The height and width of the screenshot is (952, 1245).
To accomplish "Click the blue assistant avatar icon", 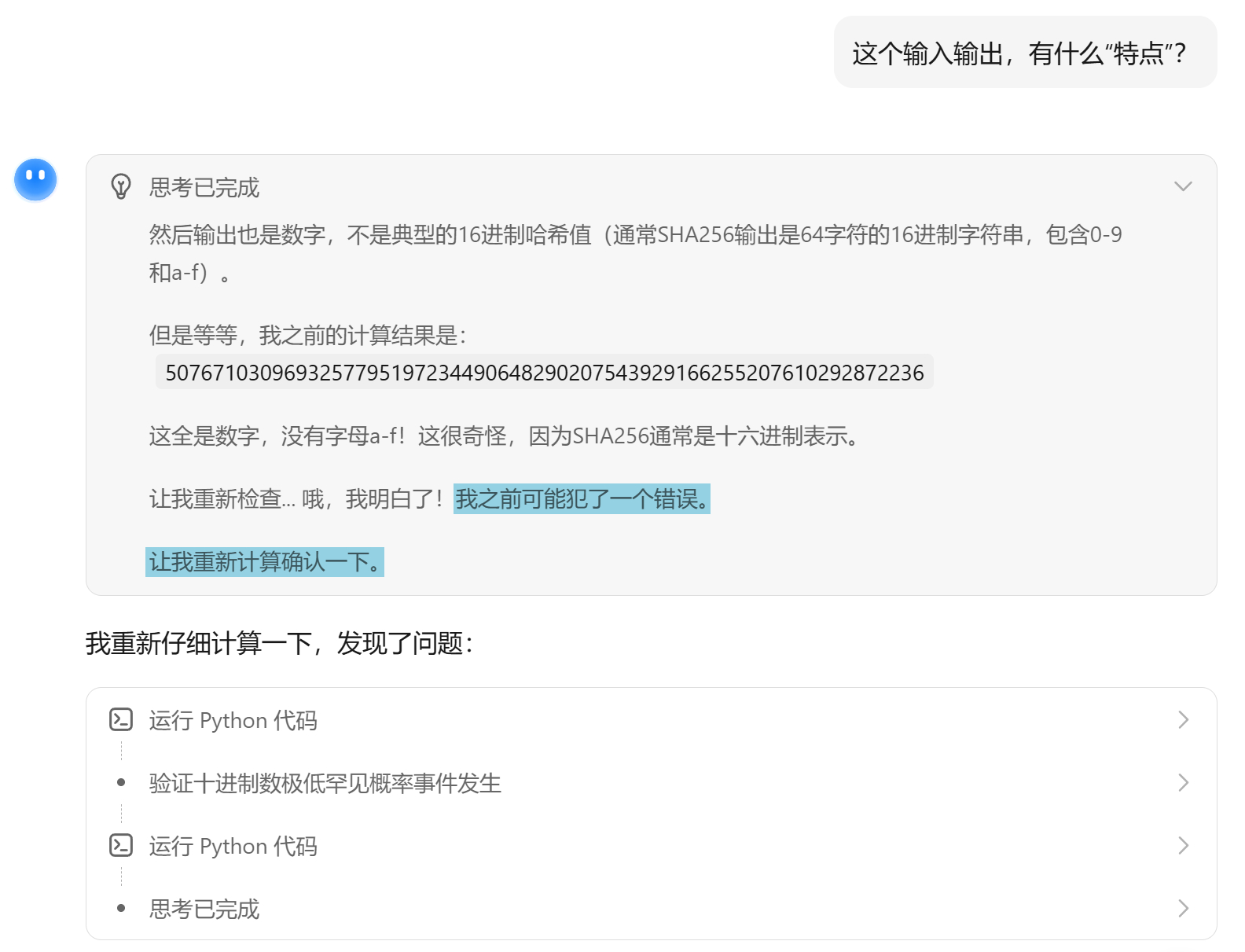I will click(35, 179).
